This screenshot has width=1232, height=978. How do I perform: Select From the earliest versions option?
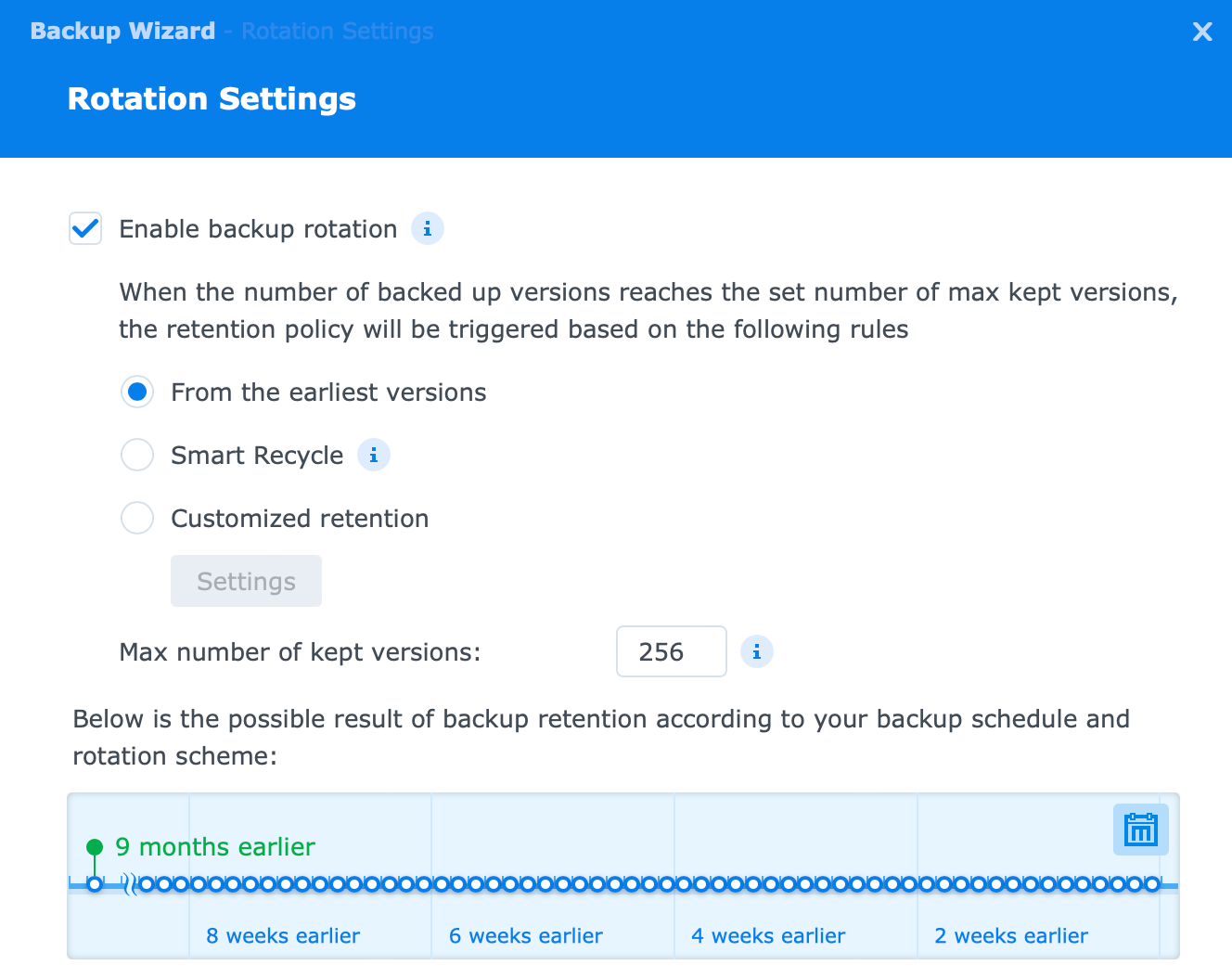(137, 392)
